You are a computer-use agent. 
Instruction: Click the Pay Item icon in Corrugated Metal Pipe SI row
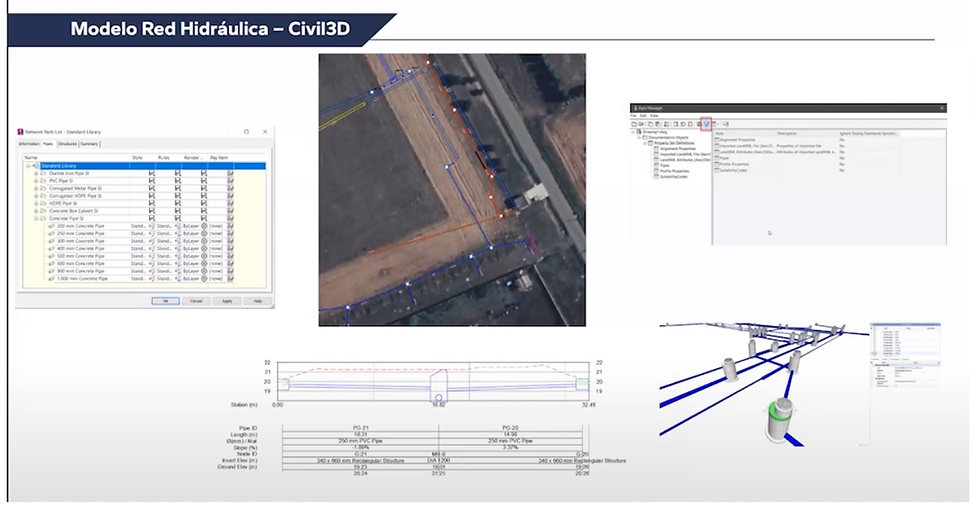point(230,188)
